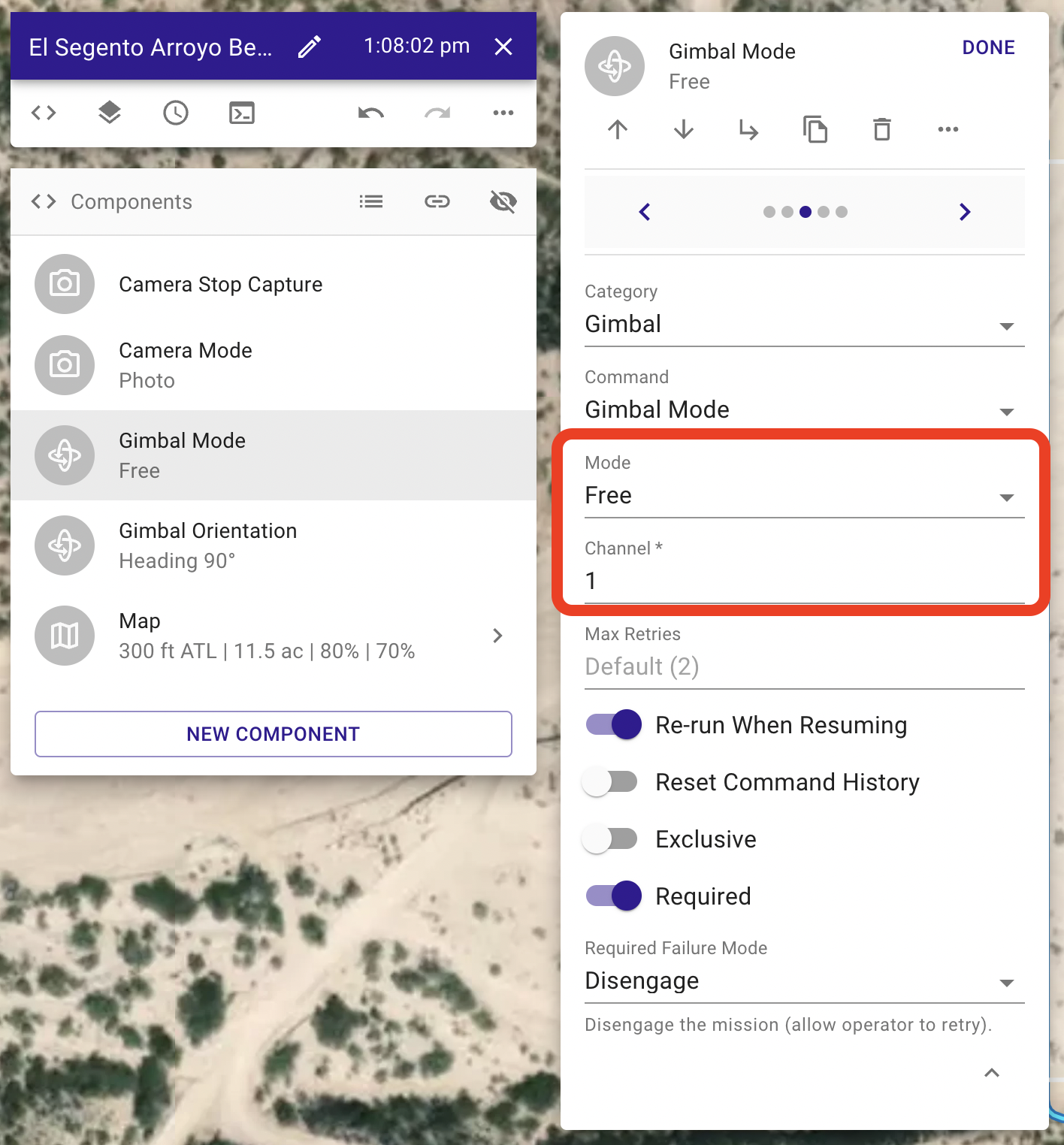
Task: Click the El Segento Arroyo mission title
Action: pyautogui.click(x=151, y=47)
